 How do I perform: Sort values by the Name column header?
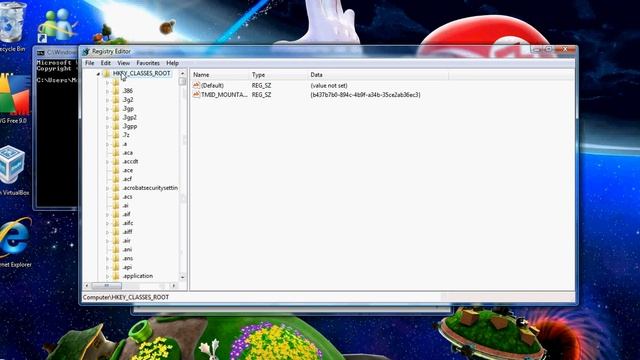[220, 75]
